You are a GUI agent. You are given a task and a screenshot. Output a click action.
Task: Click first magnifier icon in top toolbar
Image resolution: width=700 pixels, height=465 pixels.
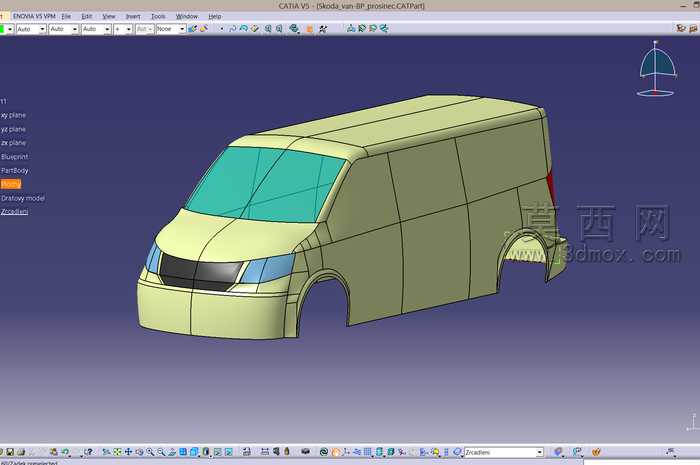click(x=268, y=29)
